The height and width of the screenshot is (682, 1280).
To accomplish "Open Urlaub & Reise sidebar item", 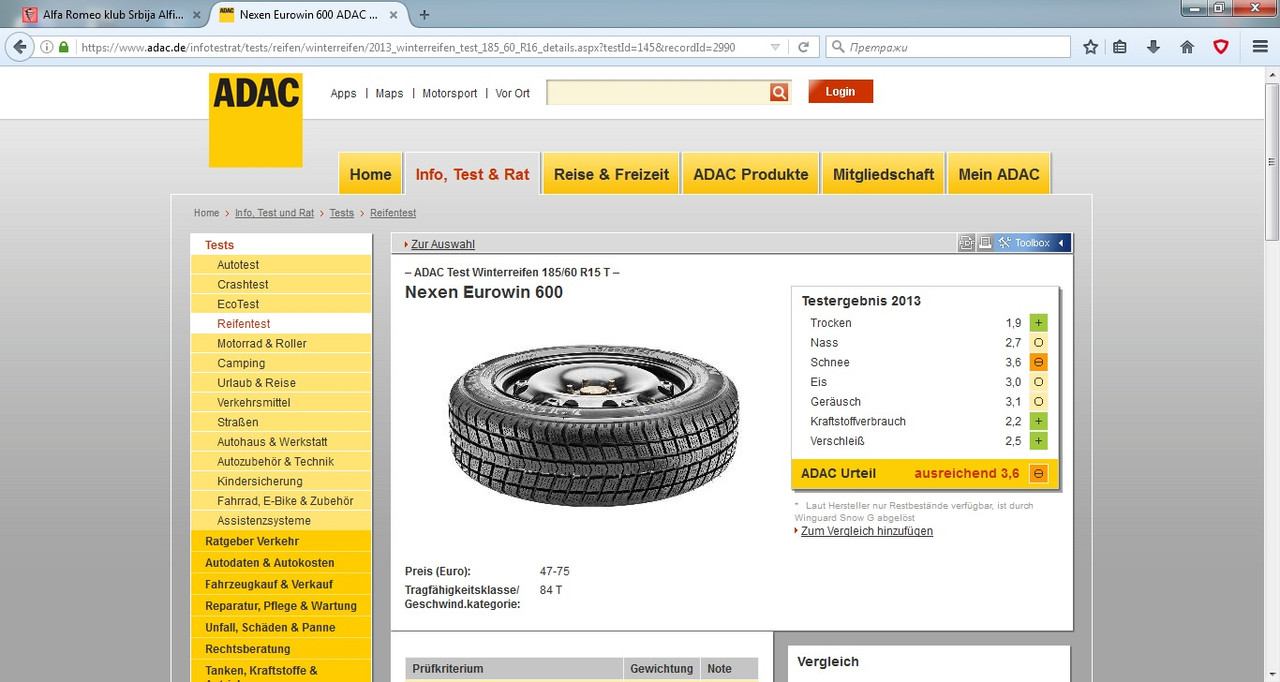I will coord(281,383).
